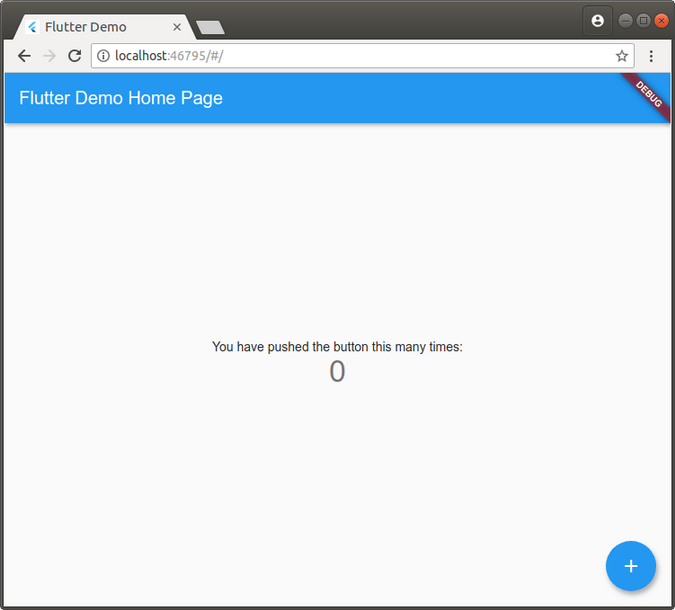Screen dimensions: 675x610
Task: Click the Flutter logo favicon in tab
Action: click(x=32, y=27)
